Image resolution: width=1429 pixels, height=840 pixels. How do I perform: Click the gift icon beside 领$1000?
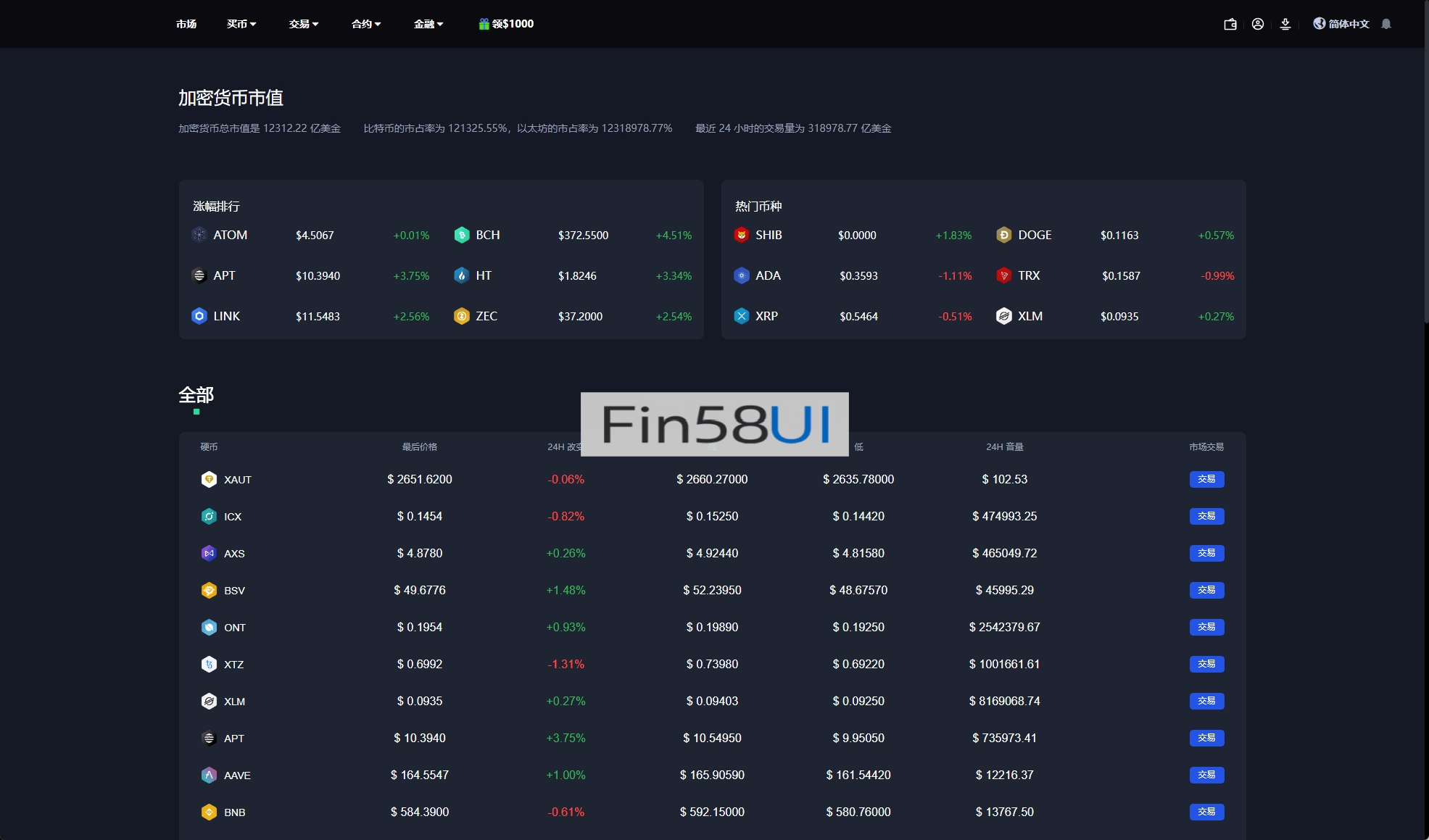coord(484,24)
